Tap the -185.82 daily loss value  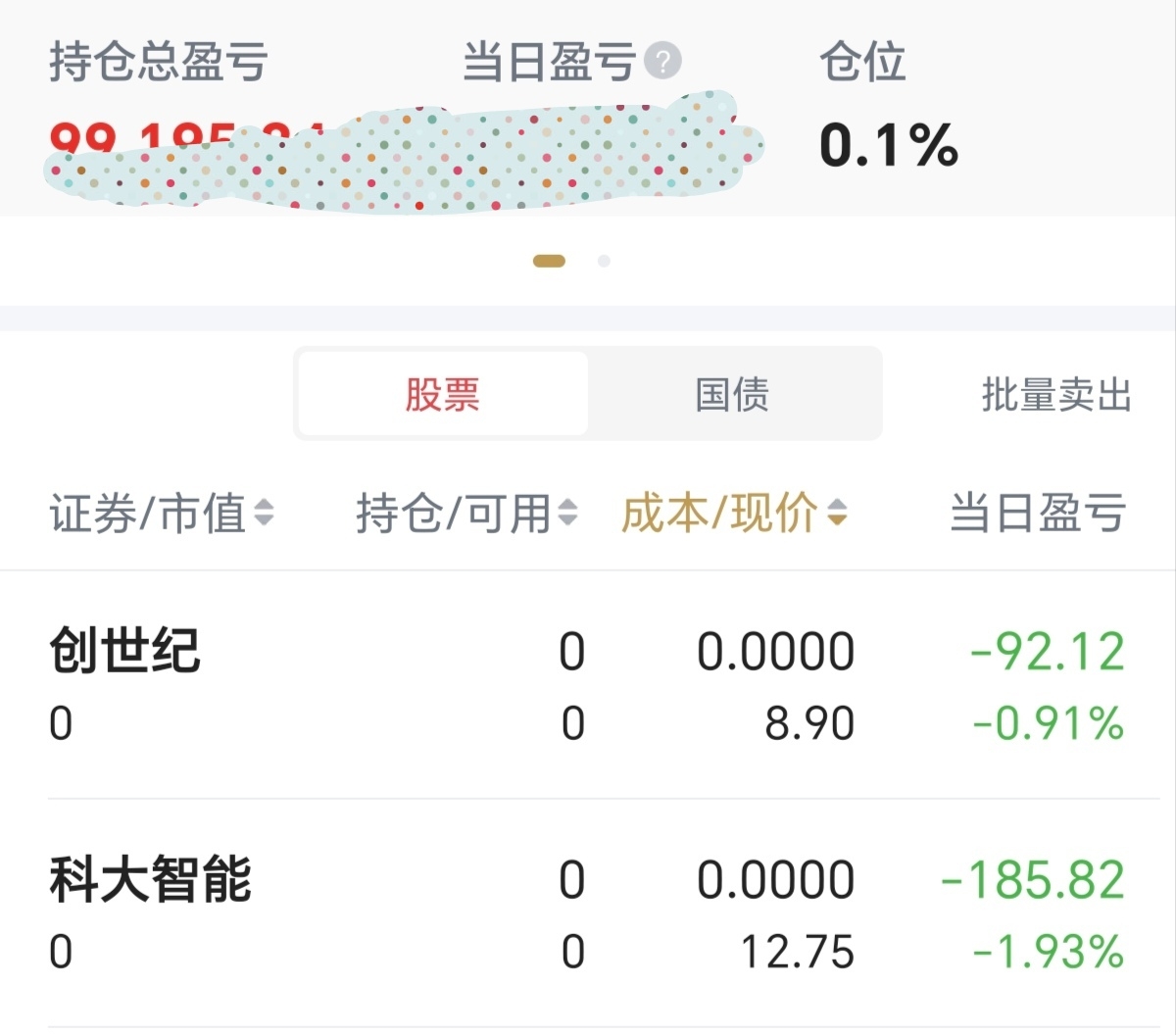pyautogui.click(x=1033, y=880)
